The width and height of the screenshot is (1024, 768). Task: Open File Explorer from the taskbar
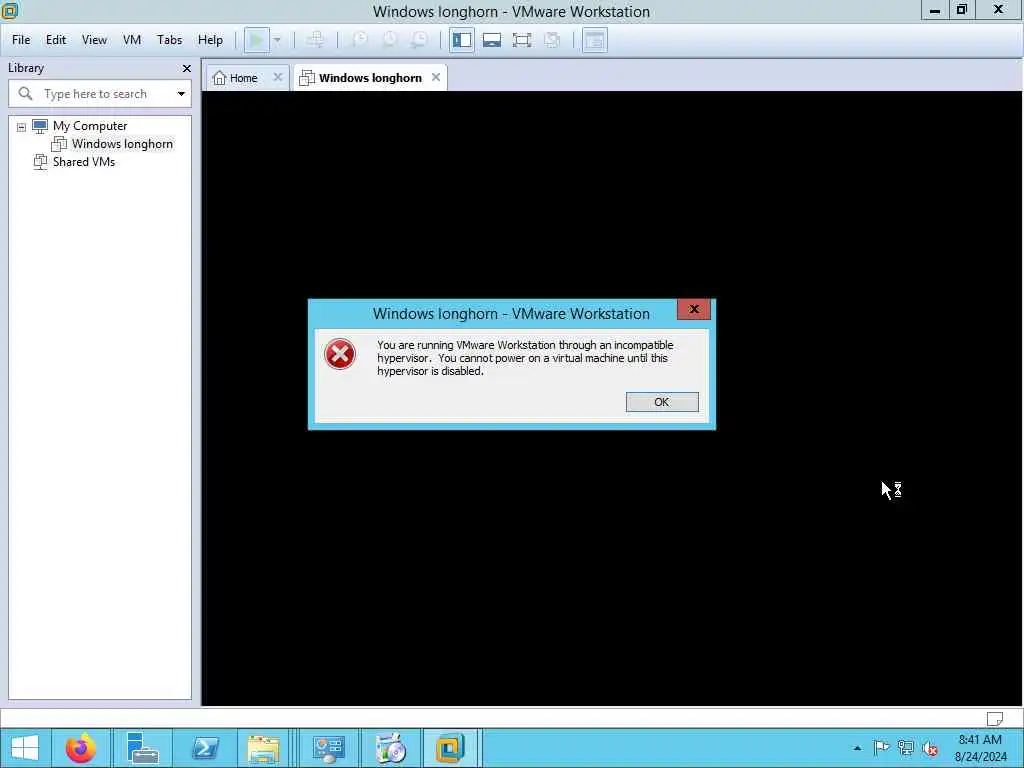tap(263, 748)
